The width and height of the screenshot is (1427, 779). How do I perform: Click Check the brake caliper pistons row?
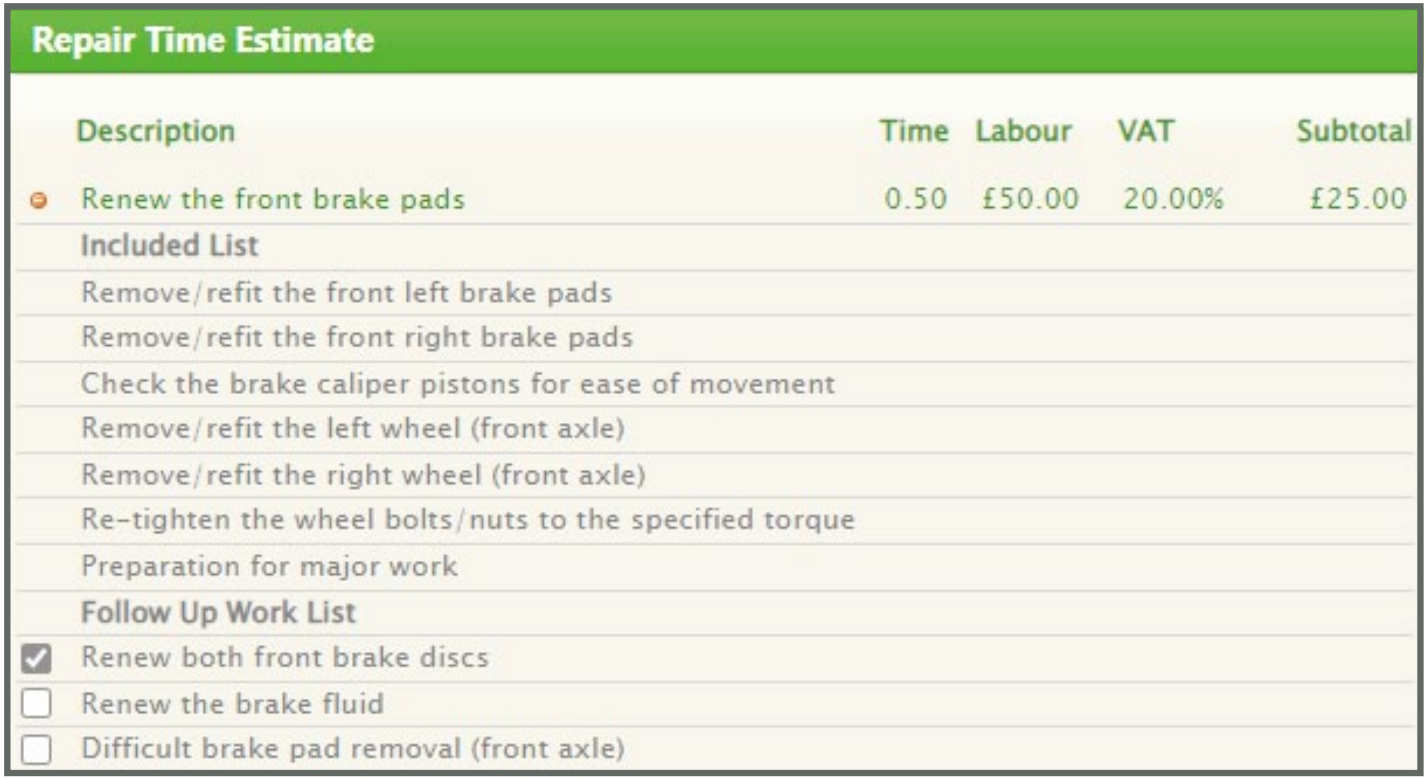tap(458, 383)
